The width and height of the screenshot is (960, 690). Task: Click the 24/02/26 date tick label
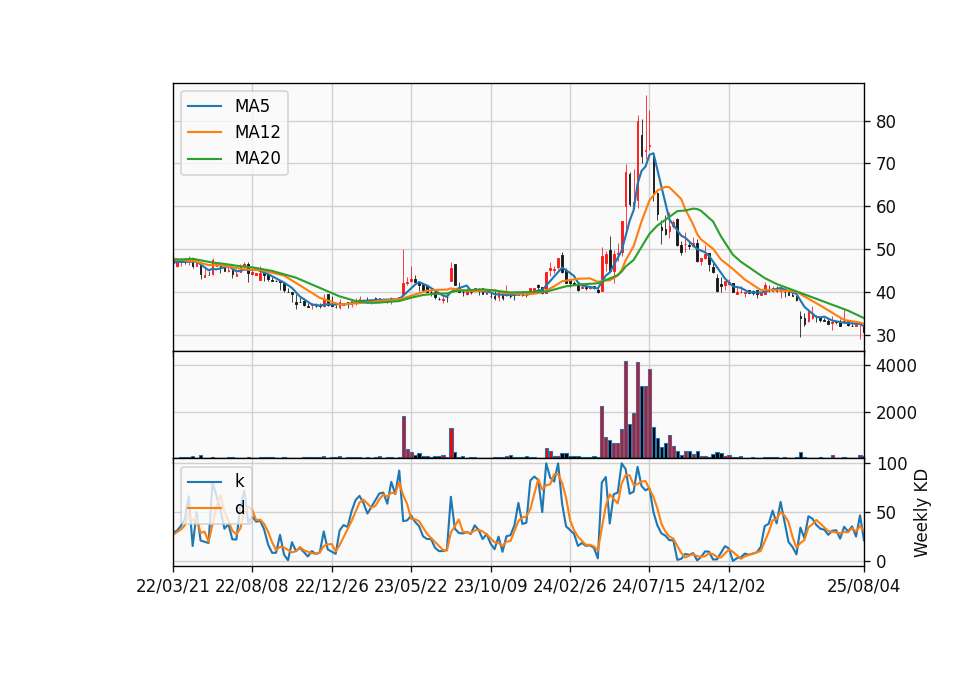pos(570,587)
